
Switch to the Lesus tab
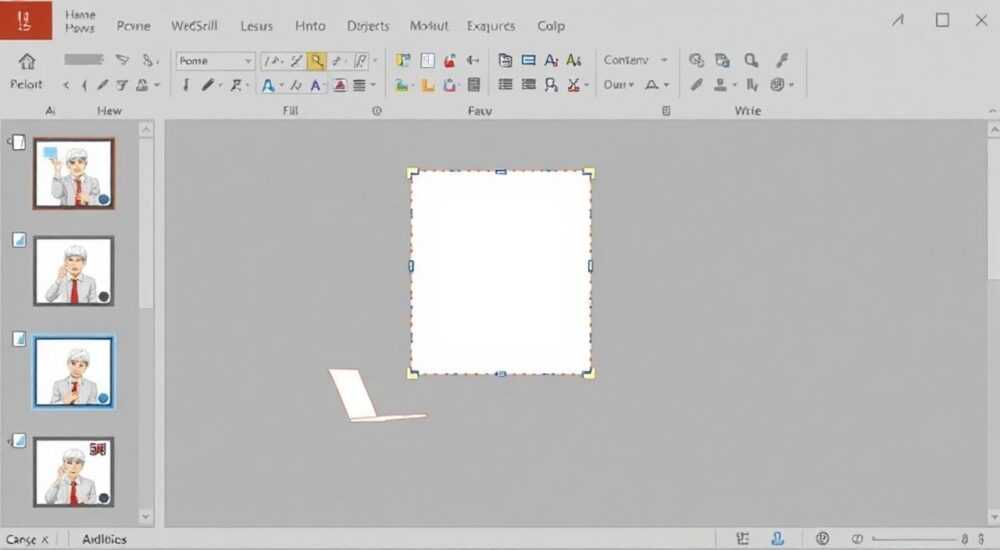click(256, 26)
